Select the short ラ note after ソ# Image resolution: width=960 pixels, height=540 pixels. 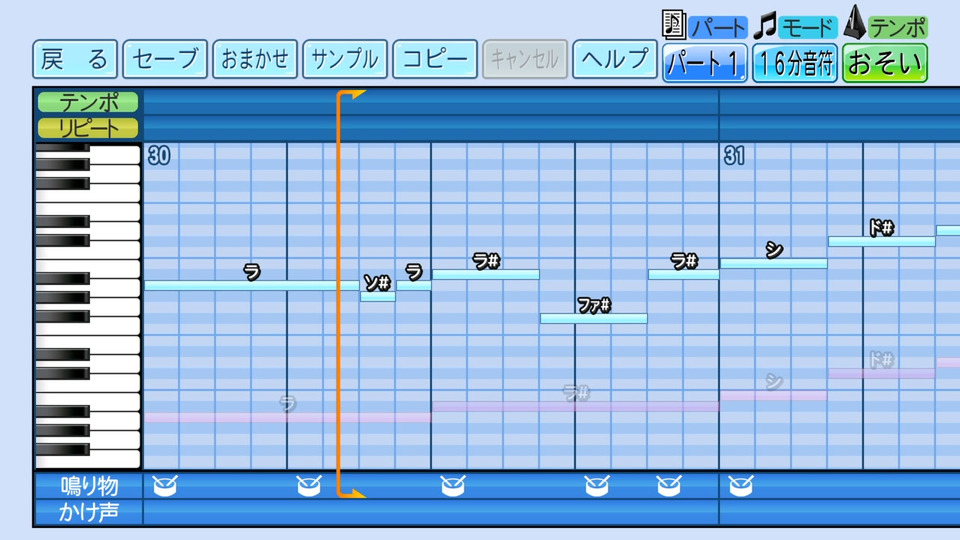point(414,285)
